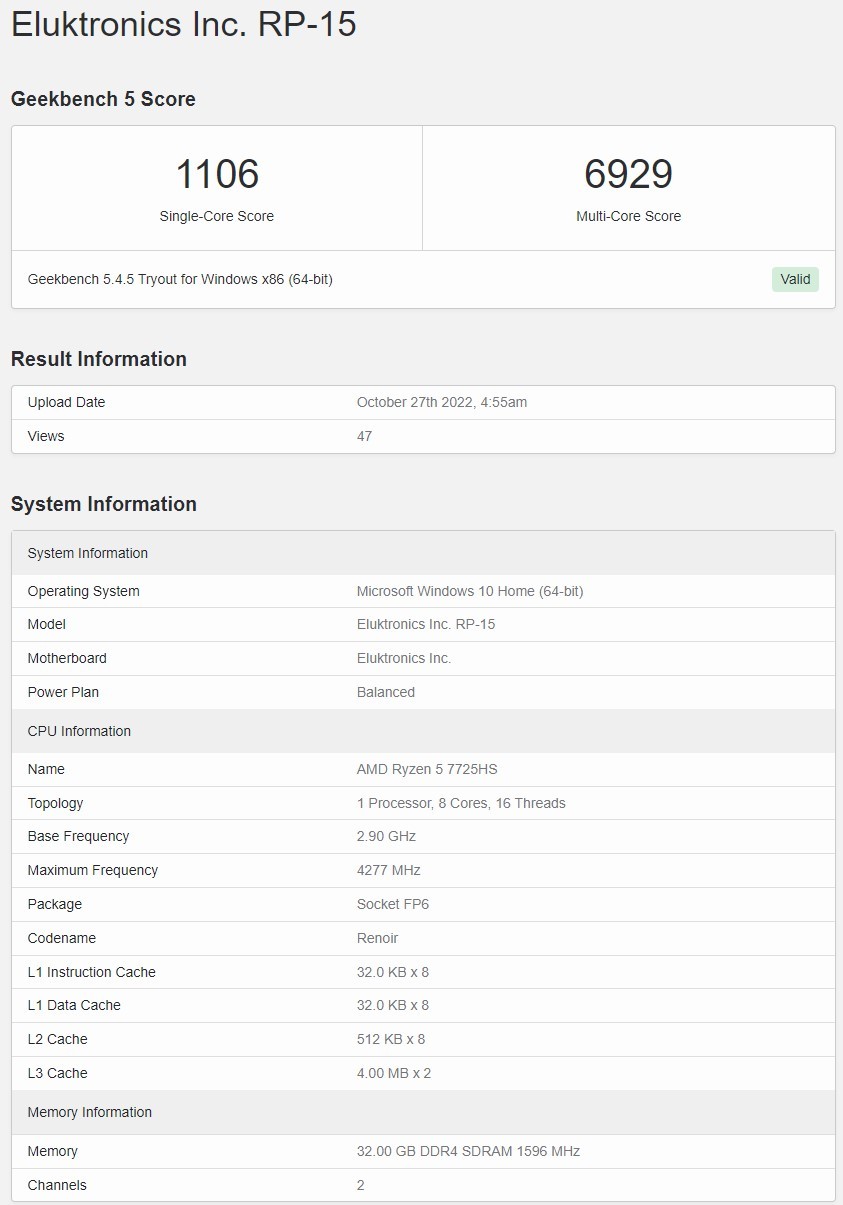Click the Base Frequency value 2.90 GHz

(x=386, y=836)
